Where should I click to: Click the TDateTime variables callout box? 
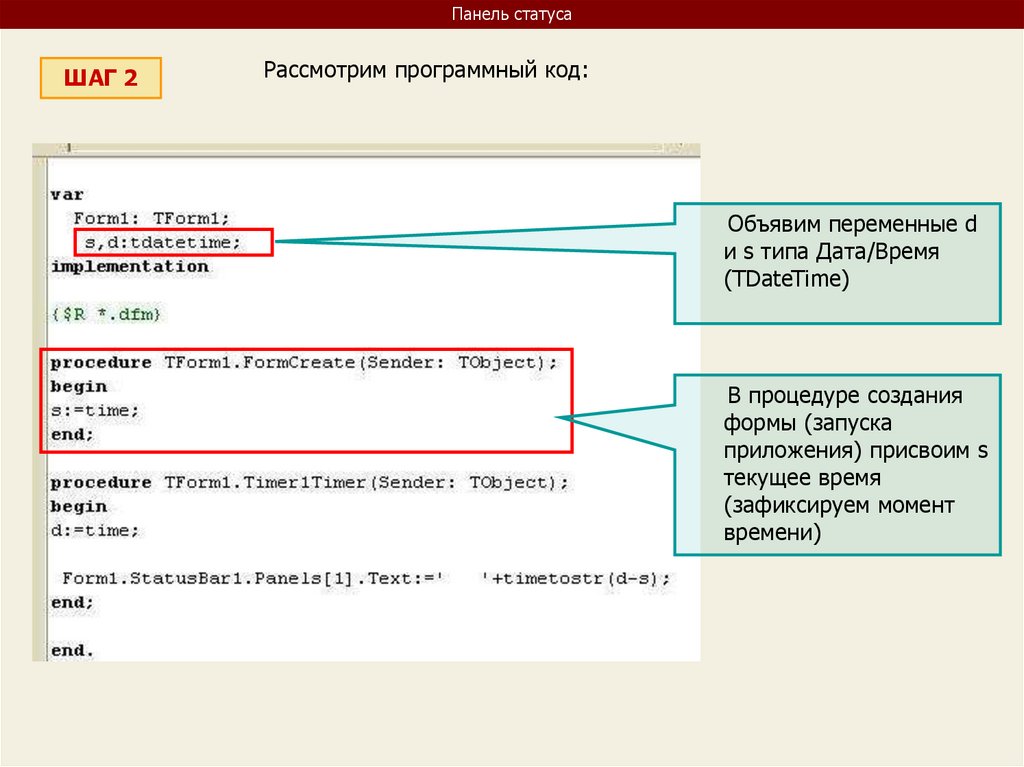(837, 263)
